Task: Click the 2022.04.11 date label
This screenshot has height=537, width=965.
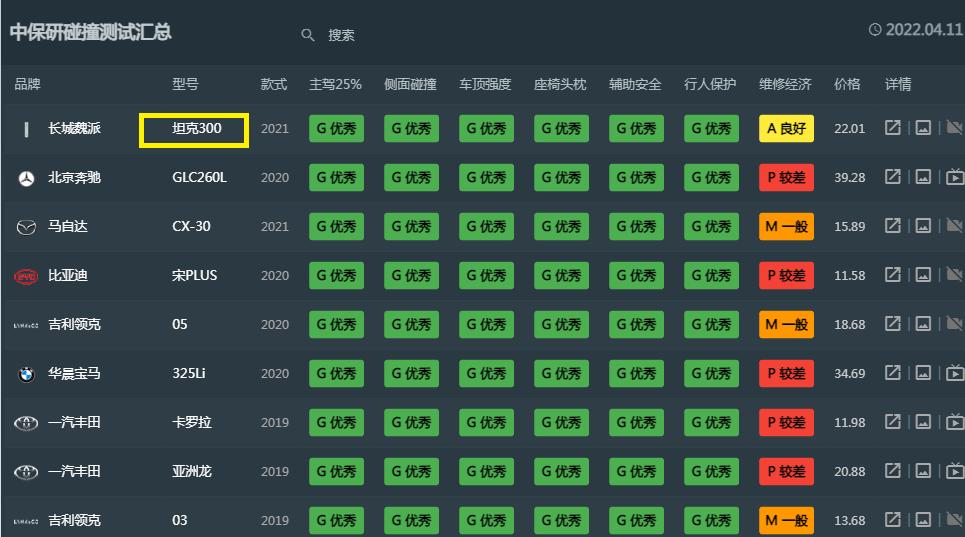Action: [924, 30]
